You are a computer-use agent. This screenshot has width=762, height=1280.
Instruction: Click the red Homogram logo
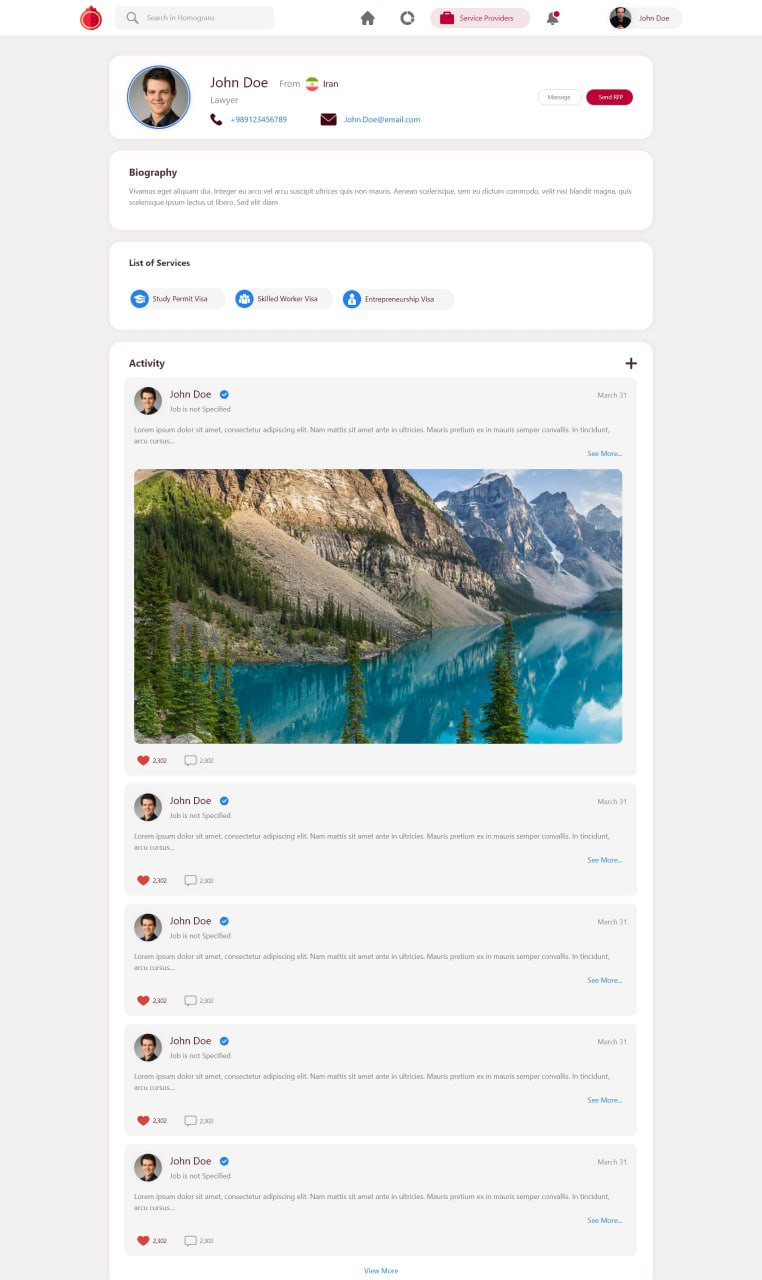point(91,18)
